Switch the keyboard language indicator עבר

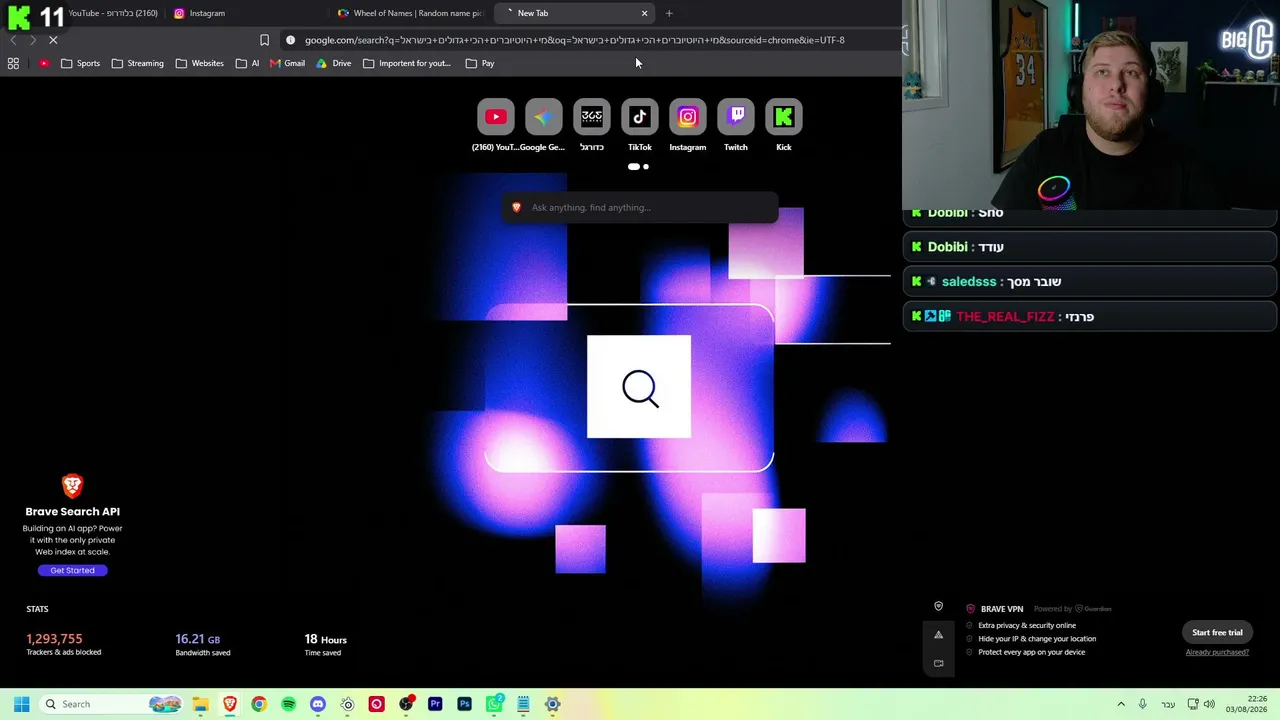[1168, 704]
